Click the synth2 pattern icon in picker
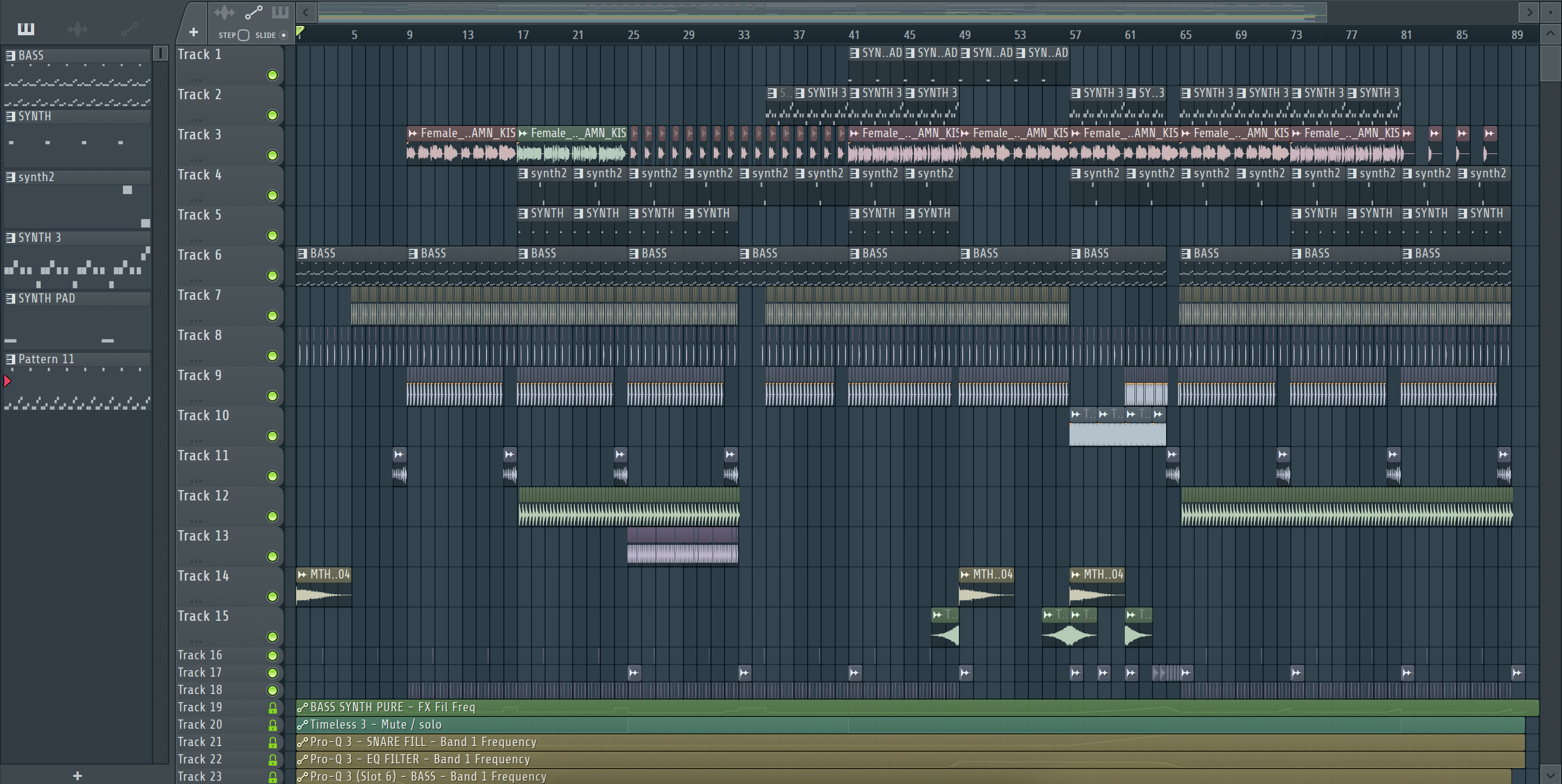 (x=10, y=177)
